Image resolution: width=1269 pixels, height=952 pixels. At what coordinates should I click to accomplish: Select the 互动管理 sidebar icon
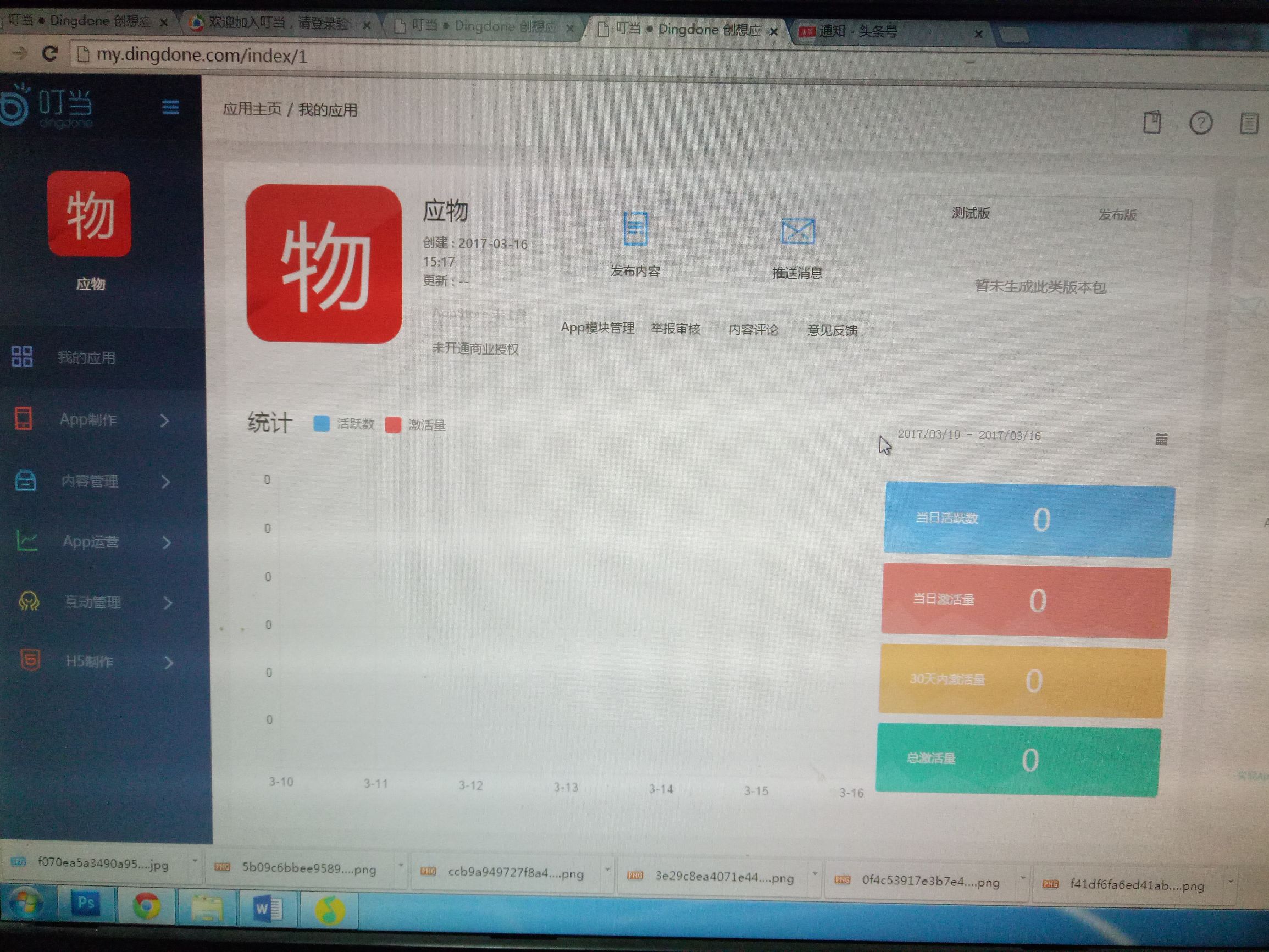pyautogui.click(x=27, y=602)
